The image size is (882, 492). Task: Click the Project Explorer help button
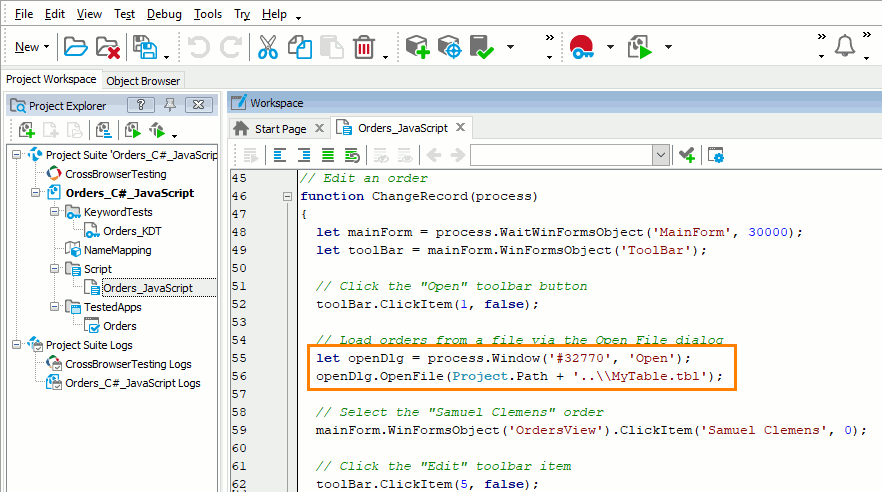click(x=141, y=105)
